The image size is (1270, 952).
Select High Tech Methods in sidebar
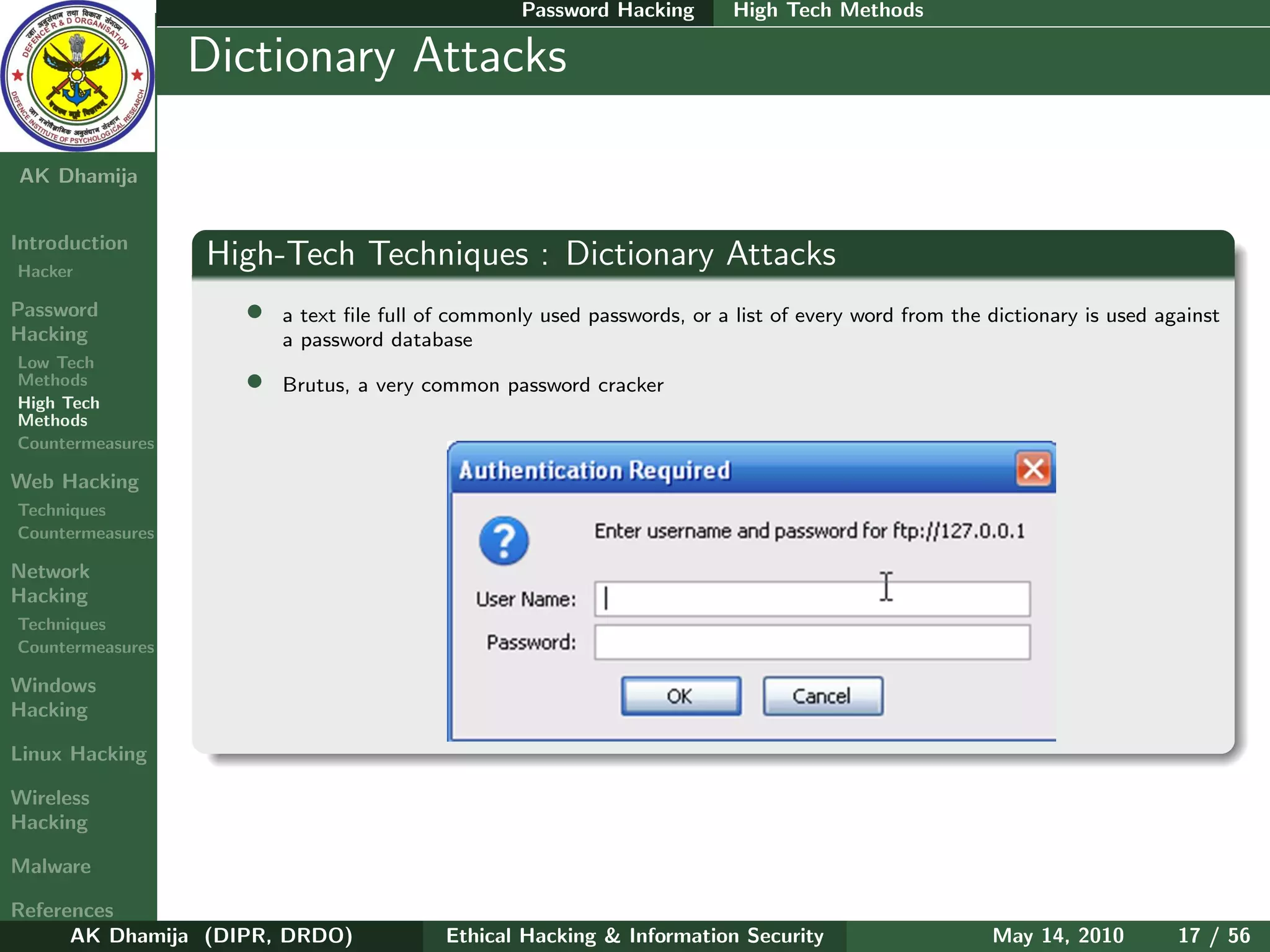58,412
